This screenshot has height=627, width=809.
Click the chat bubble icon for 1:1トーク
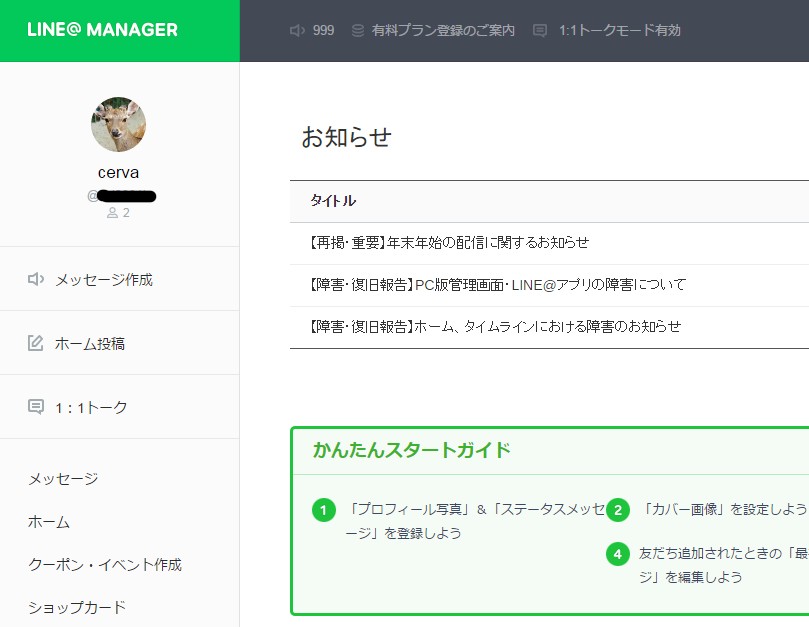point(36,407)
